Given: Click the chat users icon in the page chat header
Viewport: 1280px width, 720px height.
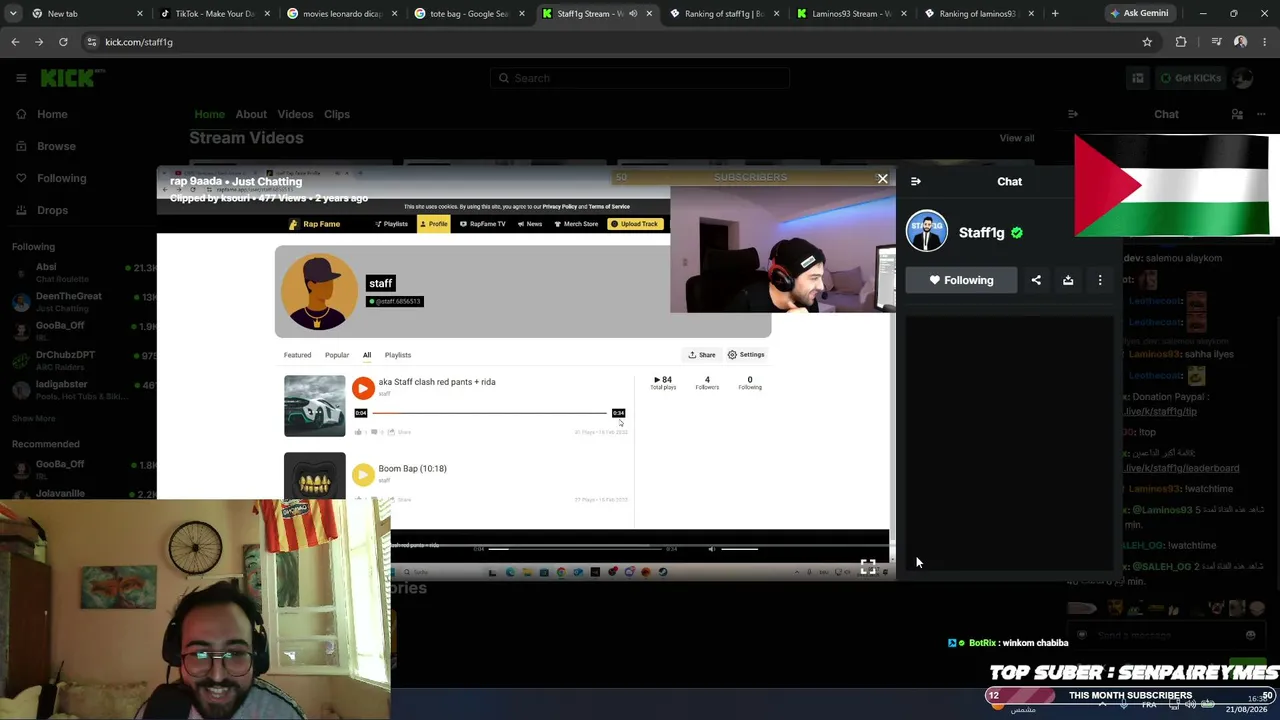Looking at the screenshot, I should (1237, 114).
